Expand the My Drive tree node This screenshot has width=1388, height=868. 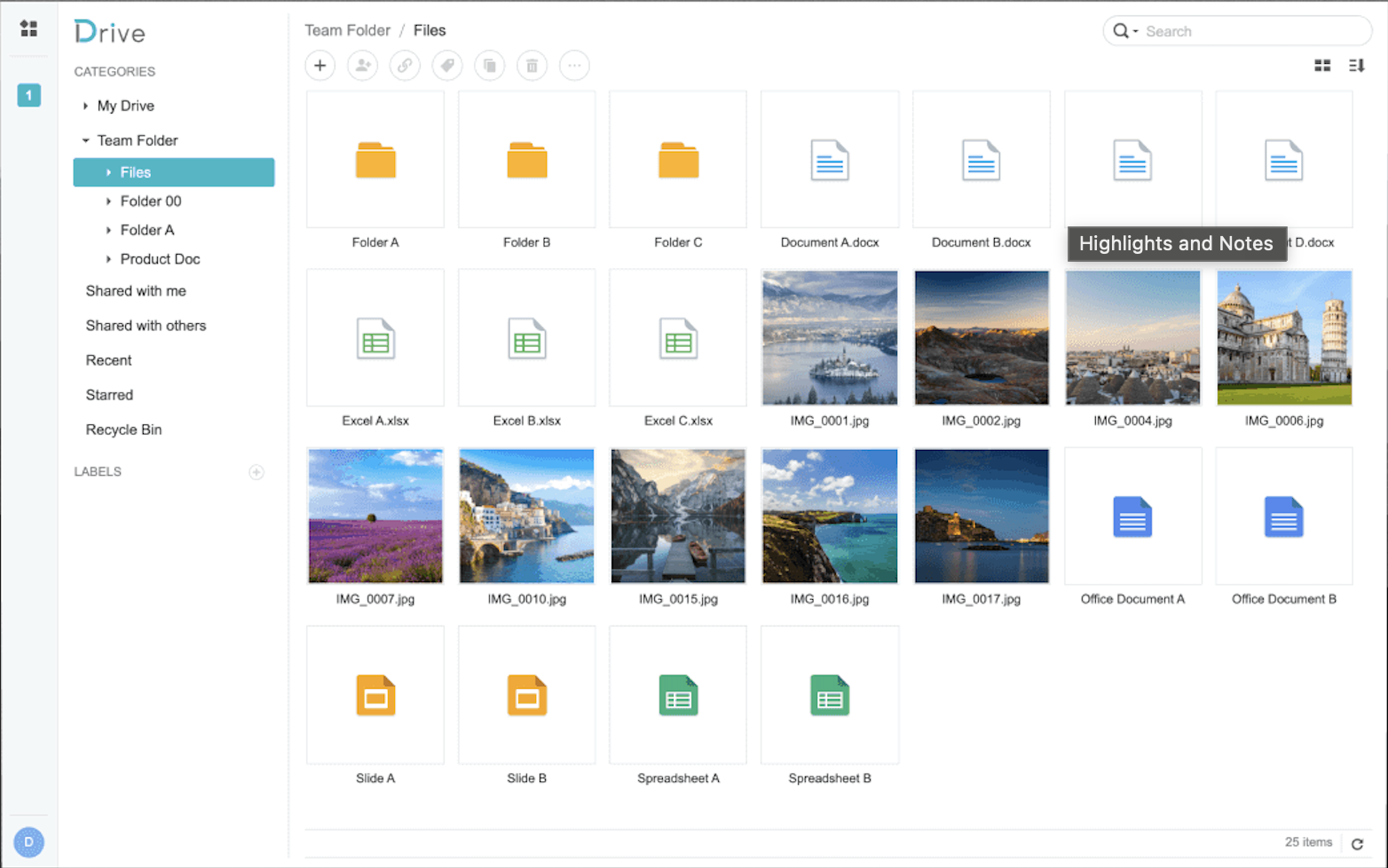85,106
